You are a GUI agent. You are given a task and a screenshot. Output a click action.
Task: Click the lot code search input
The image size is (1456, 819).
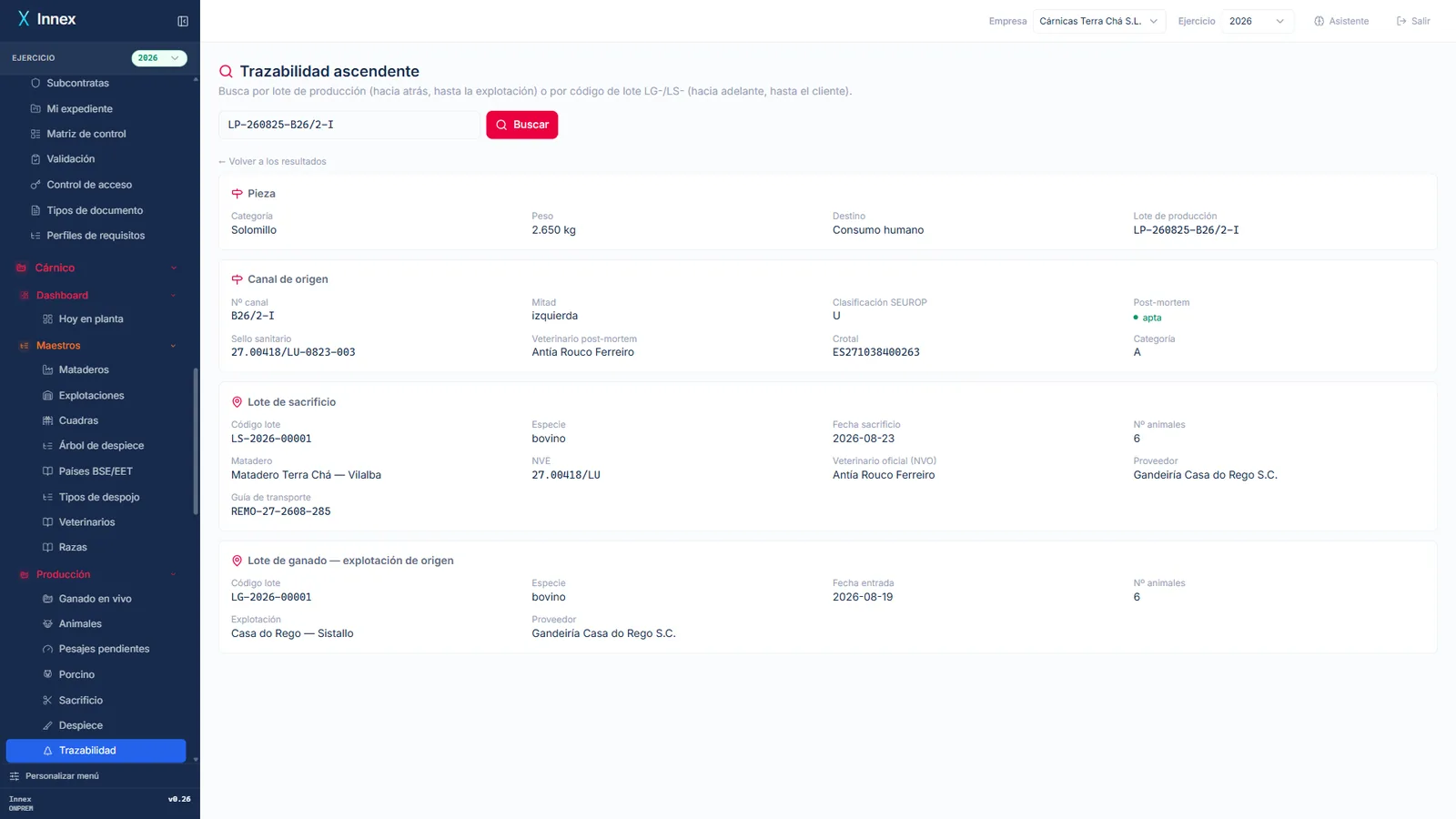click(x=349, y=125)
